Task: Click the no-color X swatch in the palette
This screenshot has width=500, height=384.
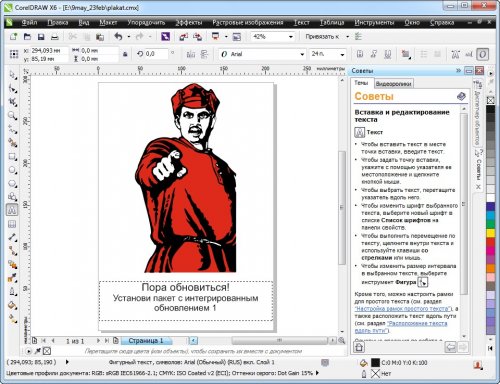Action: click(x=491, y=100)
